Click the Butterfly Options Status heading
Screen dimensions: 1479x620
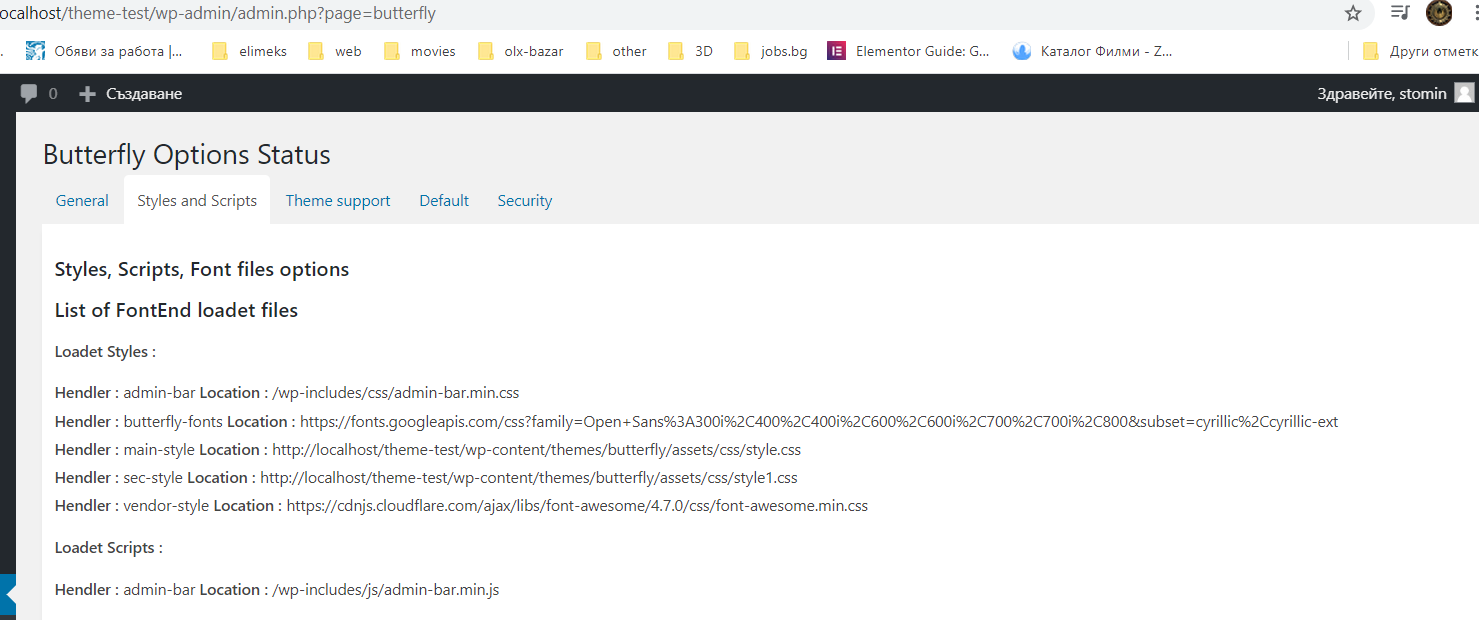[187, 155]
